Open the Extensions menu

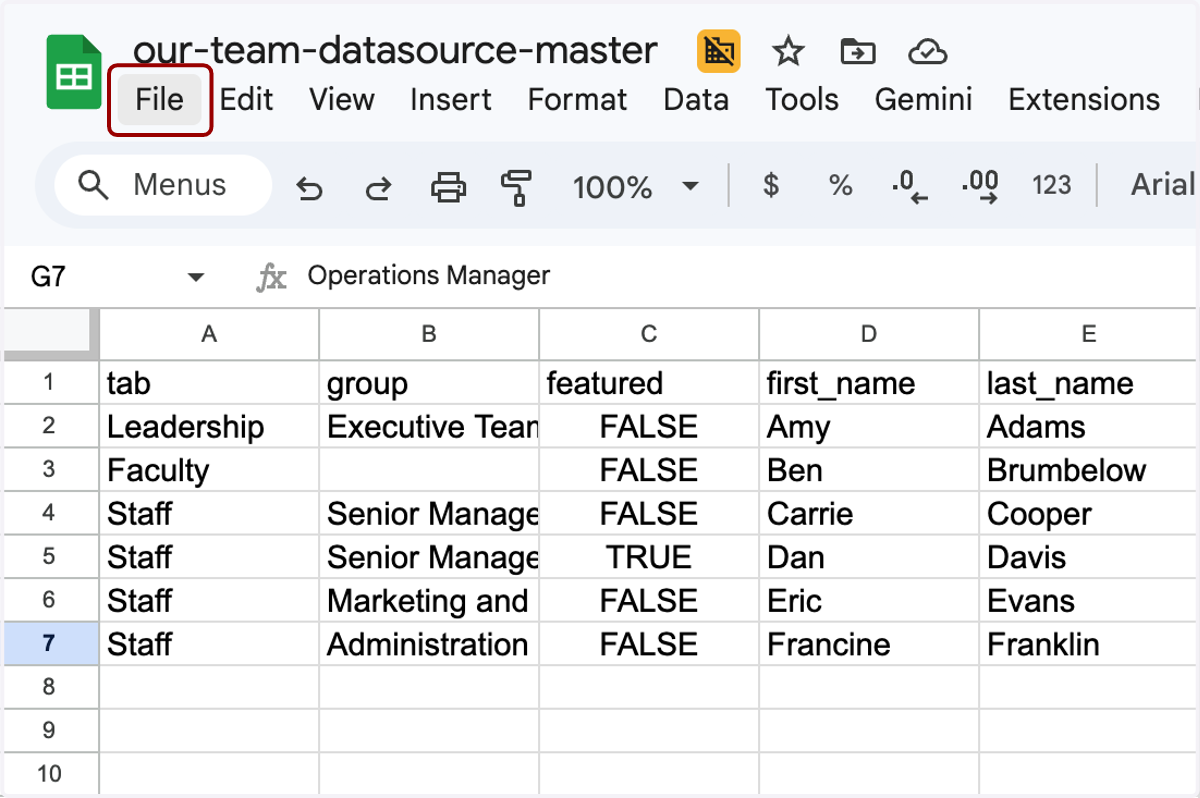pos(1084,100)
